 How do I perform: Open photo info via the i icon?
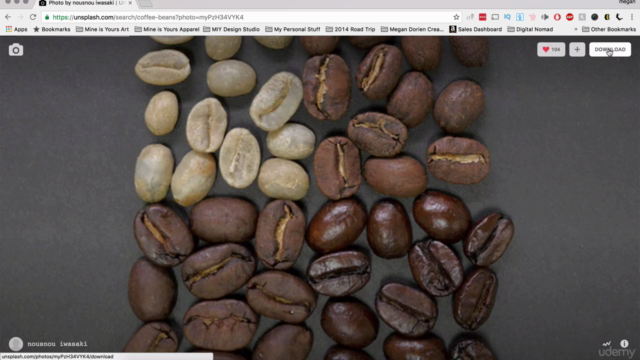click(624, 343)
